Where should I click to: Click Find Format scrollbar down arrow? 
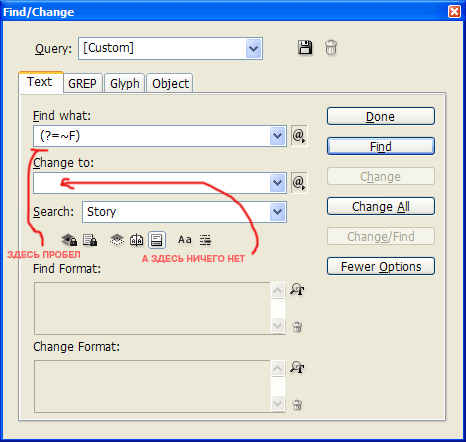tap(278, 325)
